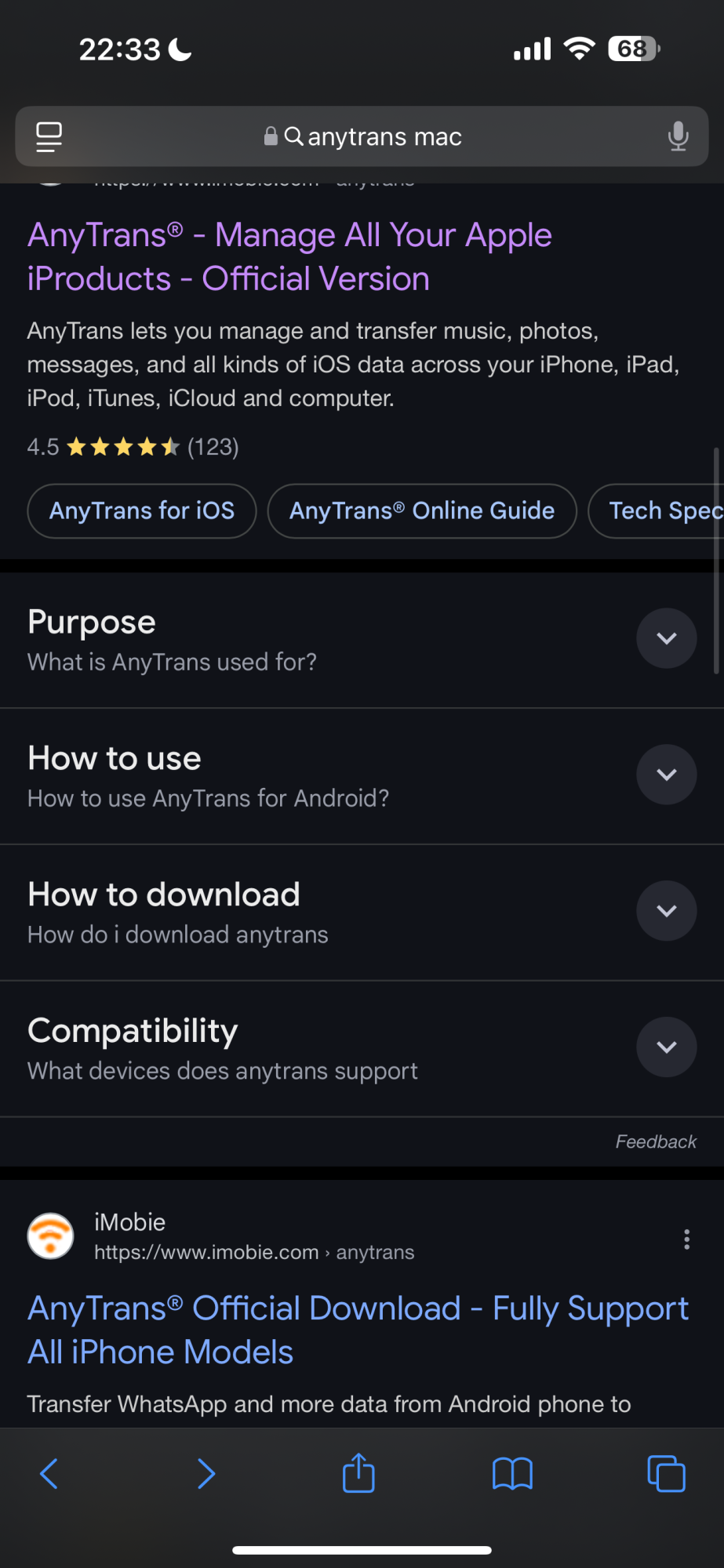Show open tabs overview icon

coord(666,1474)
